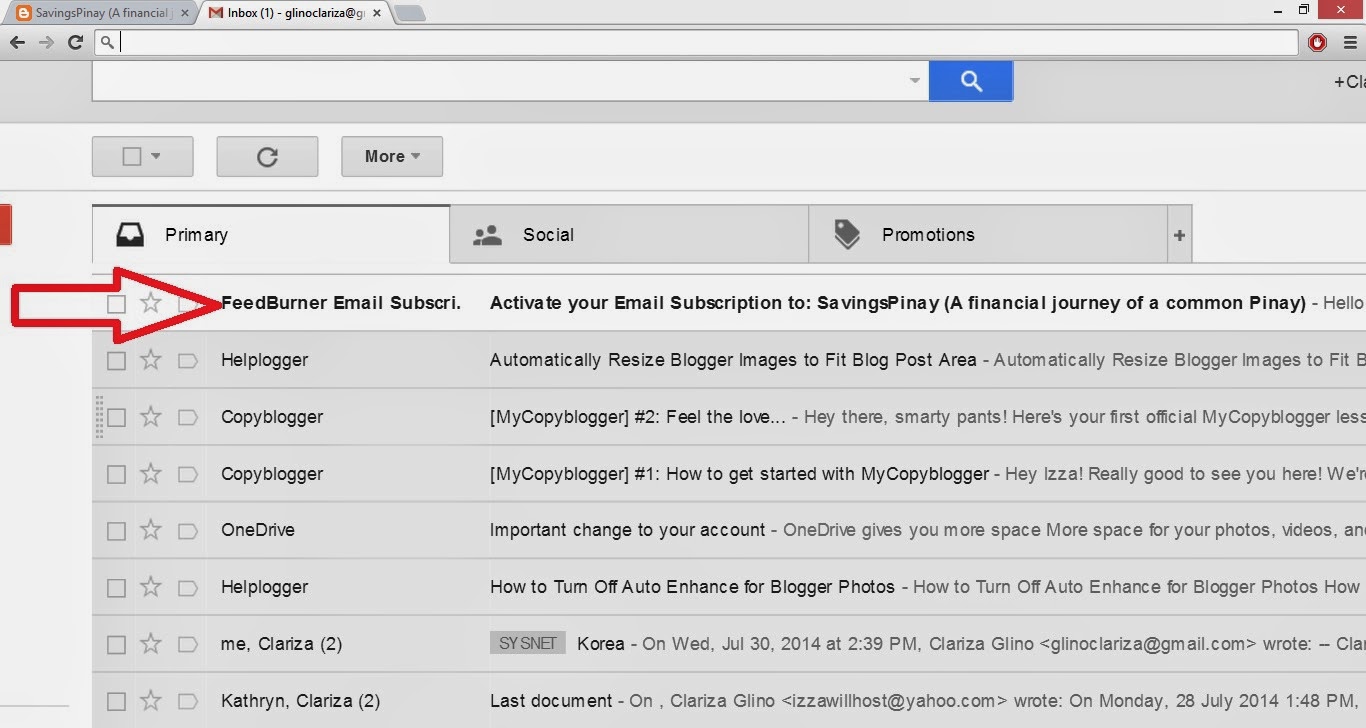
Task: Expand the More actions dropdown
Action: coord(391,156)
